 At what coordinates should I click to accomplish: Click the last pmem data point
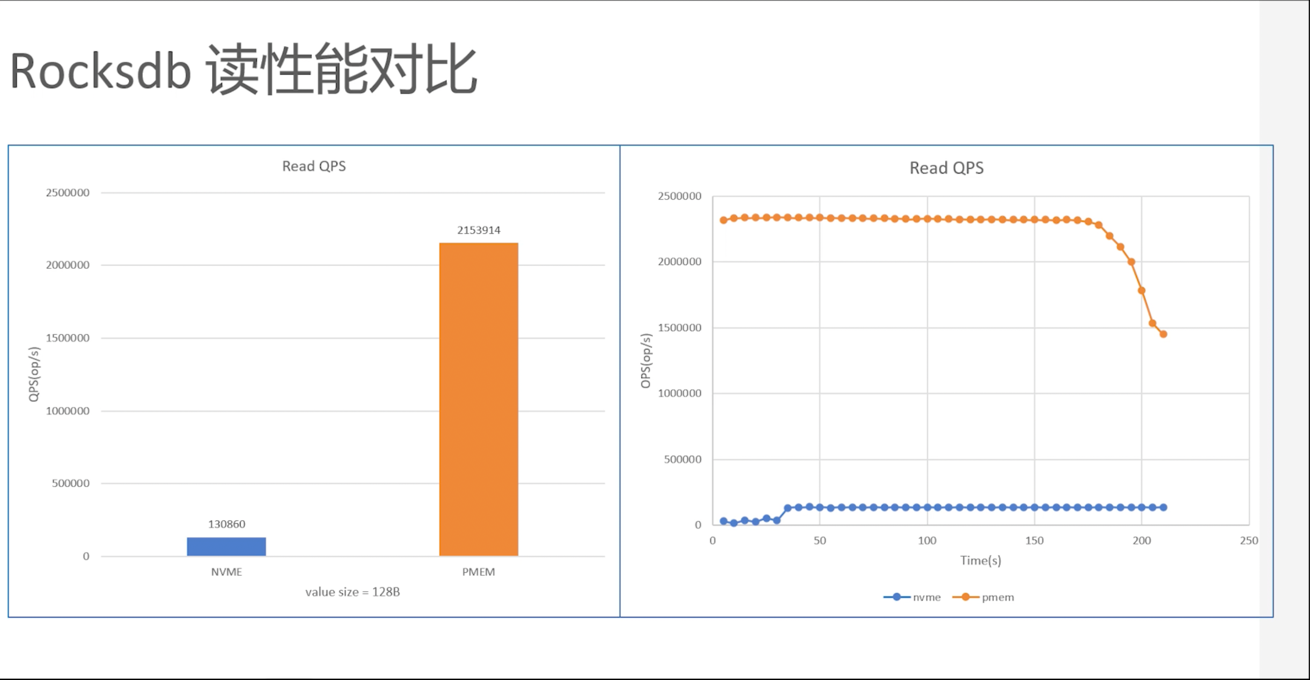(1163, 334)
